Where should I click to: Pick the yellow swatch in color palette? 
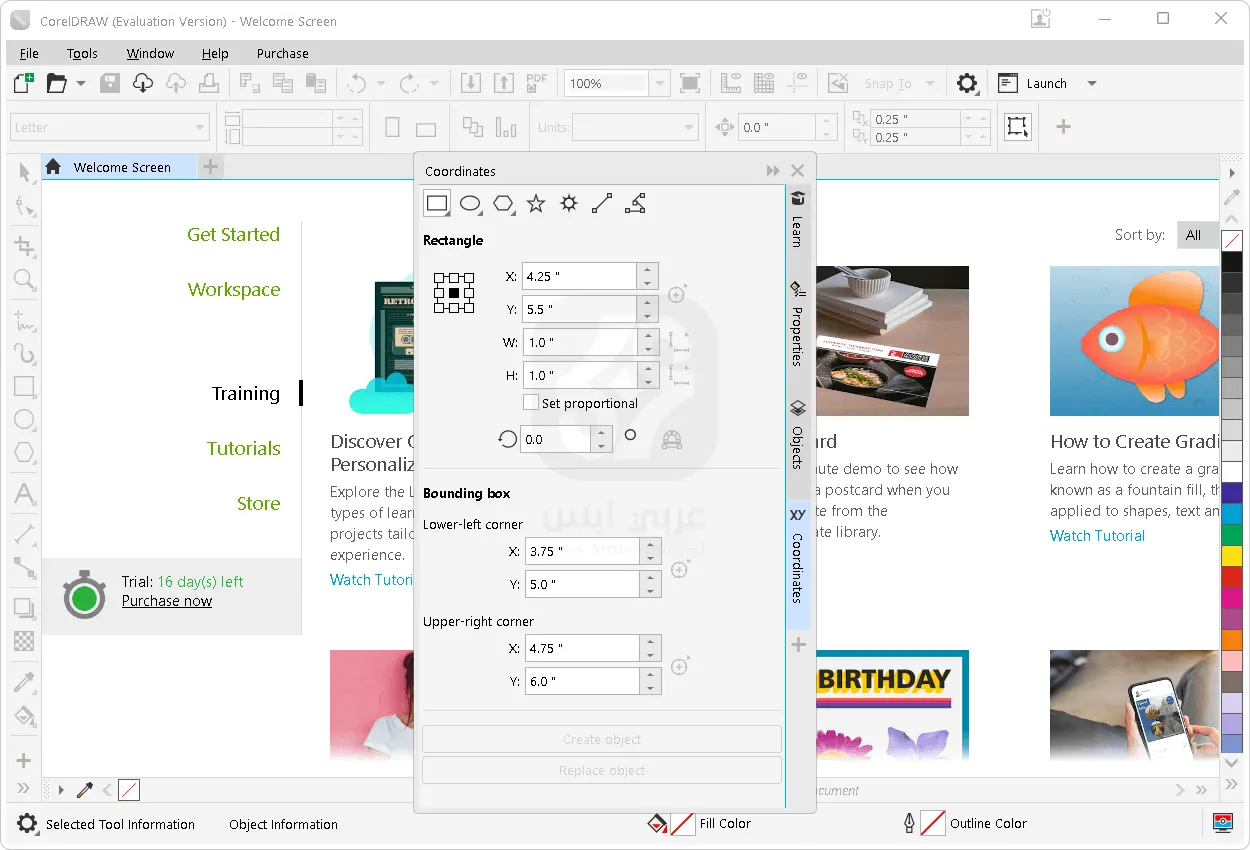click(1232, 555)
